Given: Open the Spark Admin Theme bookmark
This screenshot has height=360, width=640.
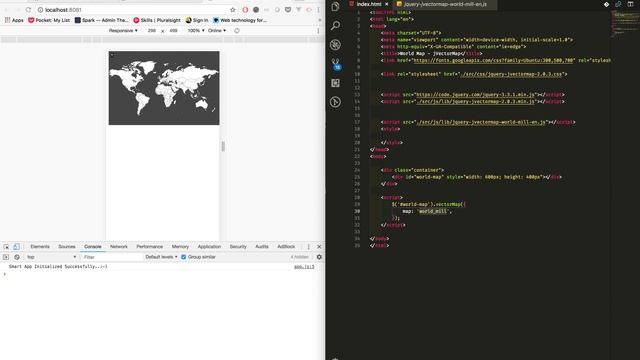Looking at the screenshot, I should click(101, 20).
